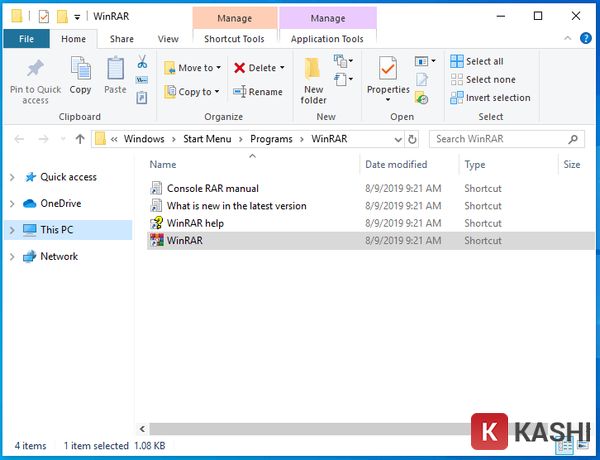Image resolution: width=600 pixels, height=460 pixels.
Task: Open Customize Quick Access Toolbar dropdown
Action: coord(77,17)
